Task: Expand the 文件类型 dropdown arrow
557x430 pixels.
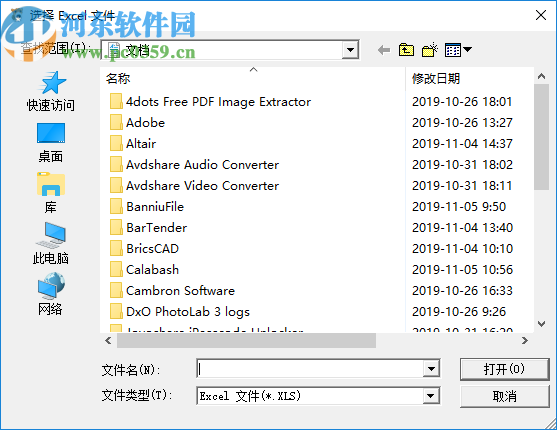Action: coord(431,396)
